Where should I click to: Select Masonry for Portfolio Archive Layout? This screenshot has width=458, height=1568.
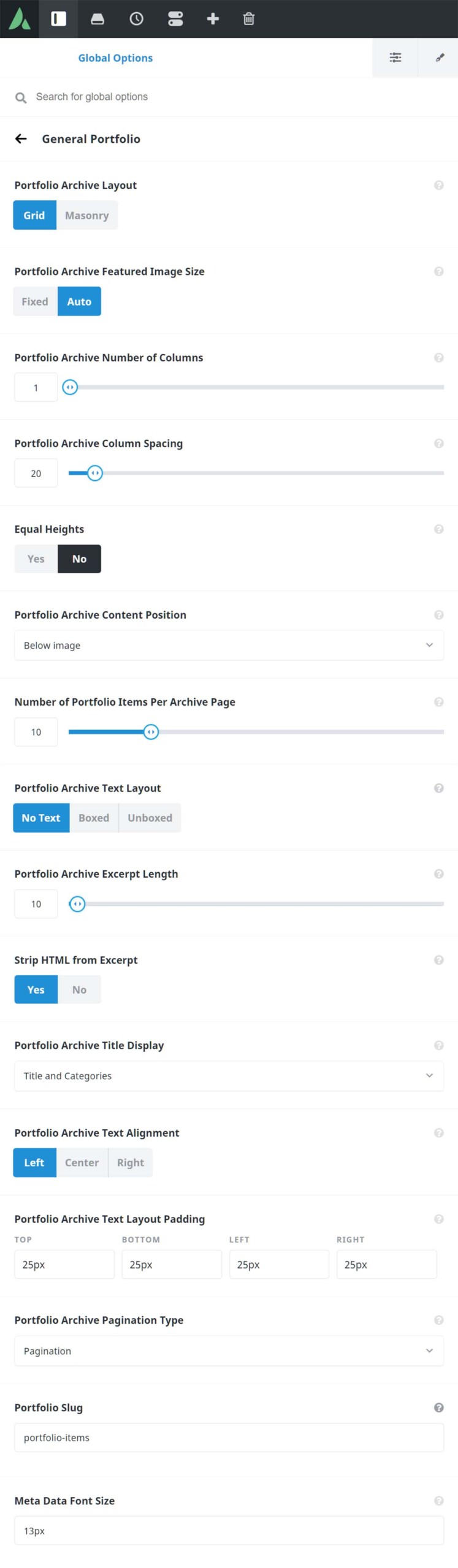pos(87,216)
